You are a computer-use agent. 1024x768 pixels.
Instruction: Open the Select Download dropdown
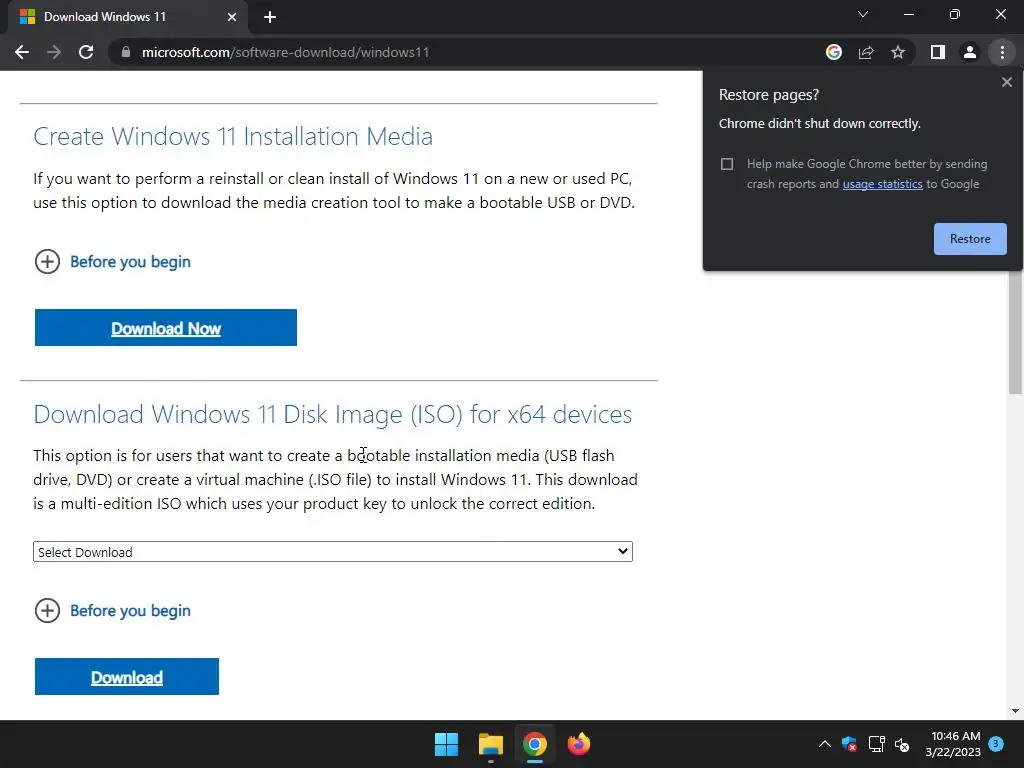click(333, 552)
